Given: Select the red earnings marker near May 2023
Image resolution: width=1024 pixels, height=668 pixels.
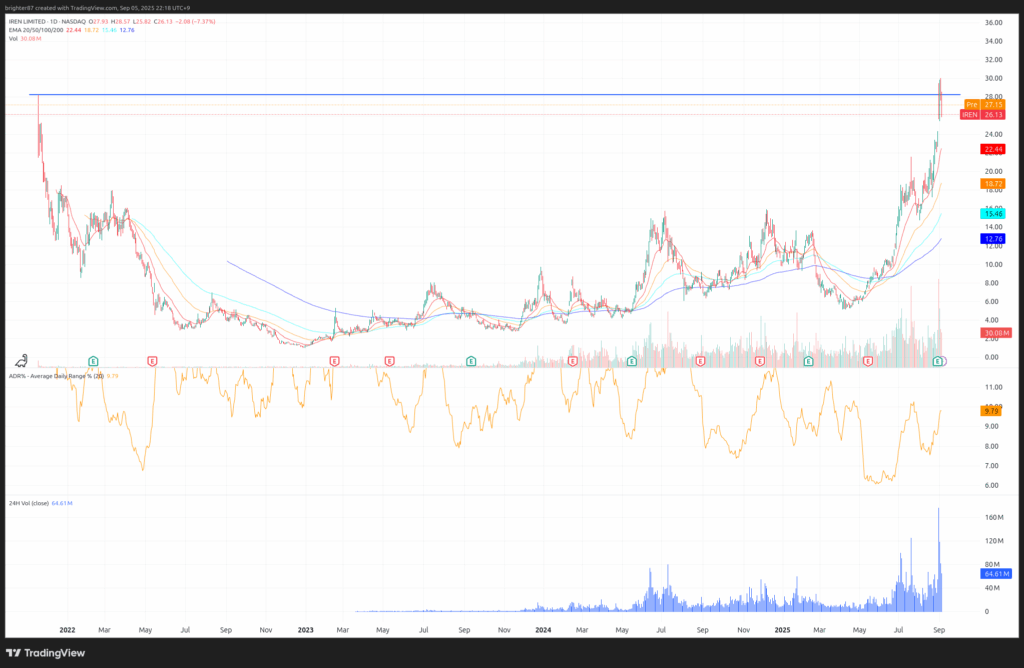Looking at the screenshot, I should pos(389,361).
